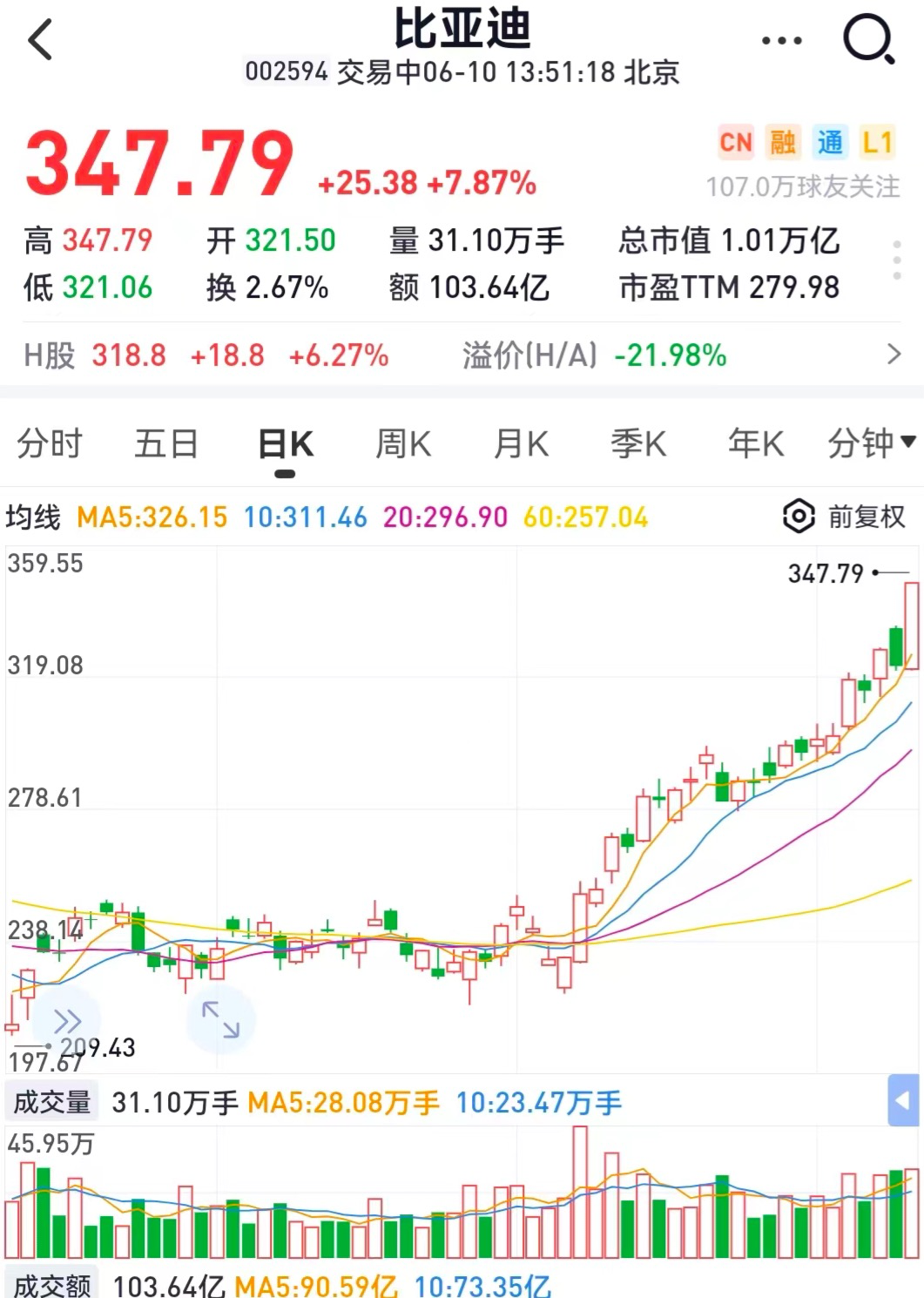Tap the 比亚迪 stock title

pos(462,27)
